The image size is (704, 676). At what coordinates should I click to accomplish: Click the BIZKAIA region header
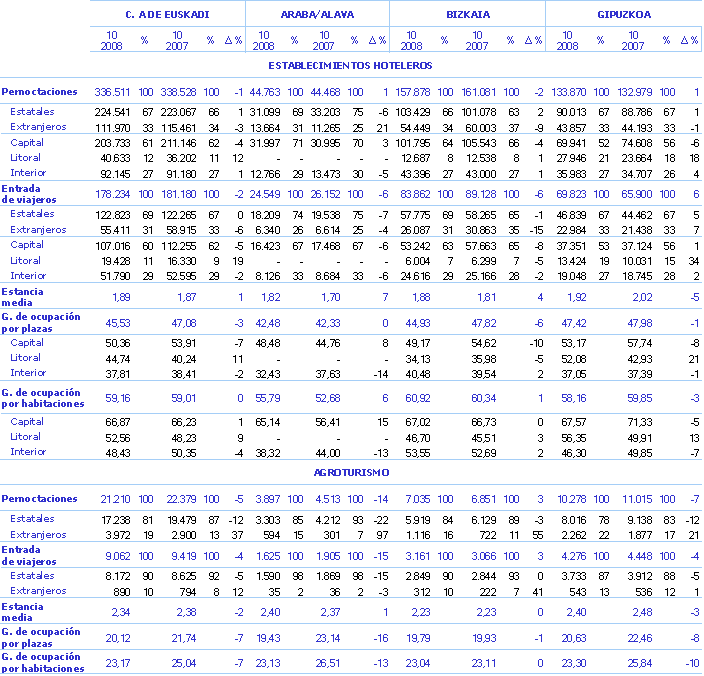tap(466, 16)
